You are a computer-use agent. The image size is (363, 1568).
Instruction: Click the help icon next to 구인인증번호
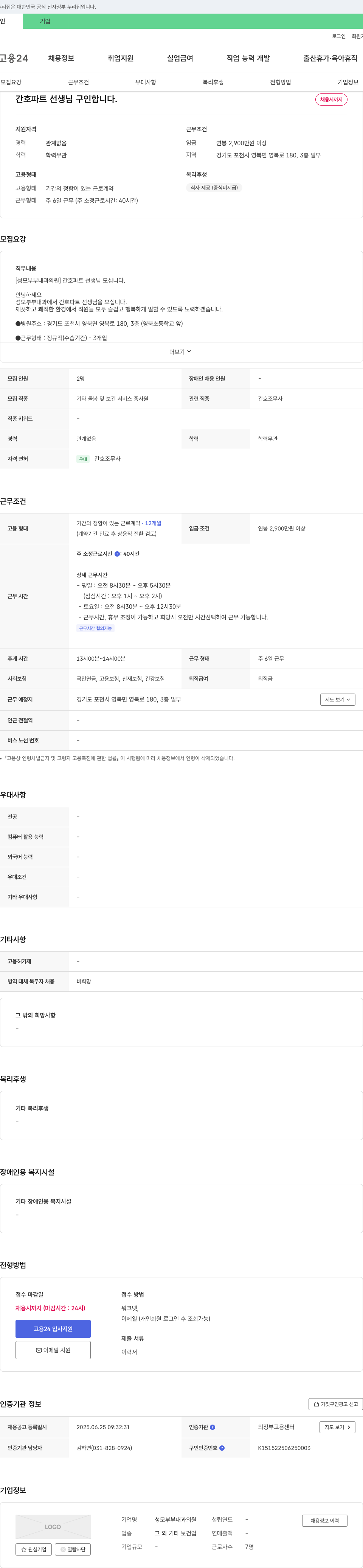click(222, 1448)
